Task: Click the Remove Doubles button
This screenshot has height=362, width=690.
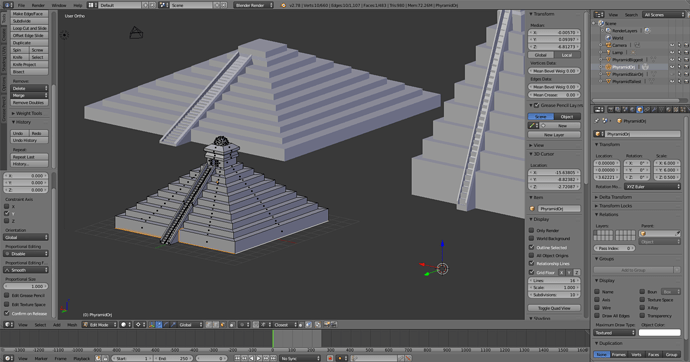Action: pos(29,102)
